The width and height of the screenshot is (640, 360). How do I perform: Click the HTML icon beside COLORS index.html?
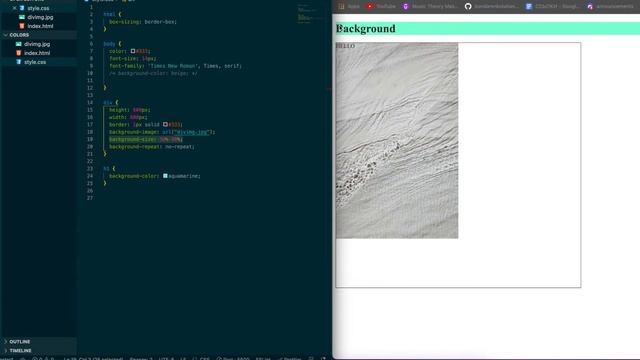[x=19, y=53]
